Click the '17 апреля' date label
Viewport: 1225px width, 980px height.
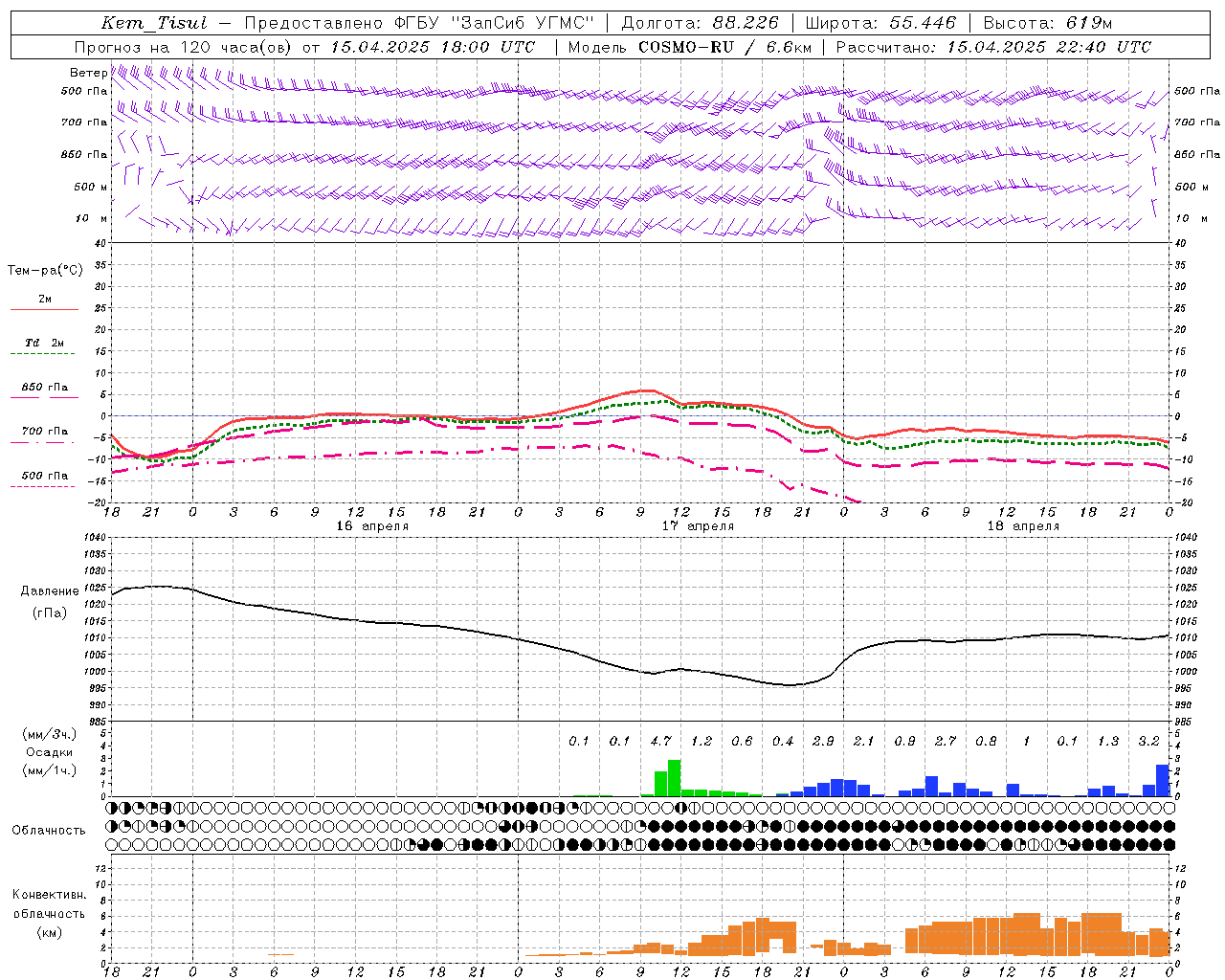tap(699, 526)
